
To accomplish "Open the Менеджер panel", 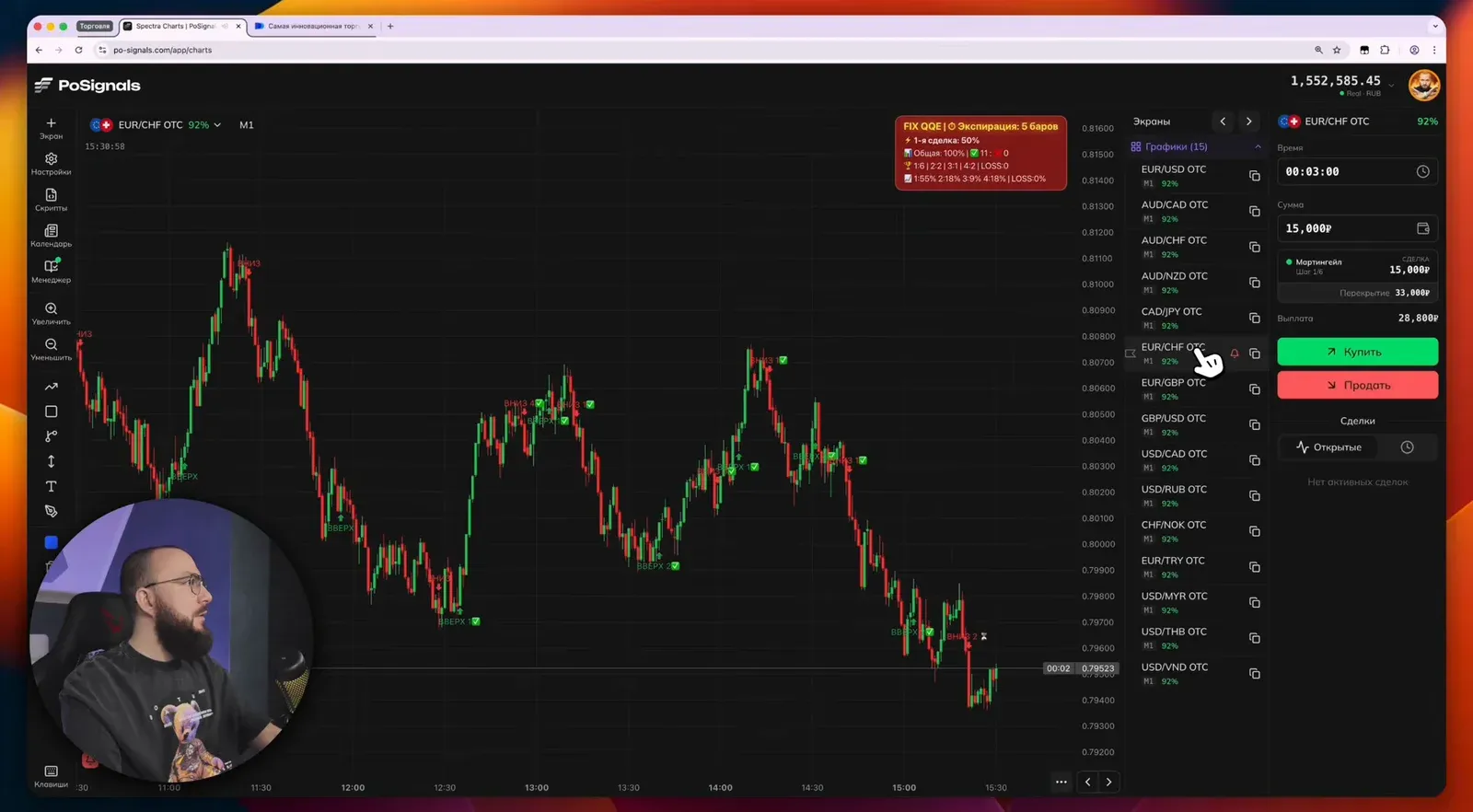I will (51, 272).
